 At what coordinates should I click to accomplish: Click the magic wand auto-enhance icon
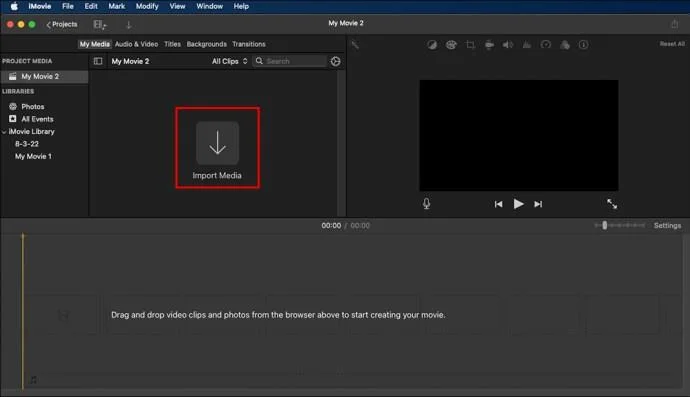pos(355,44)
